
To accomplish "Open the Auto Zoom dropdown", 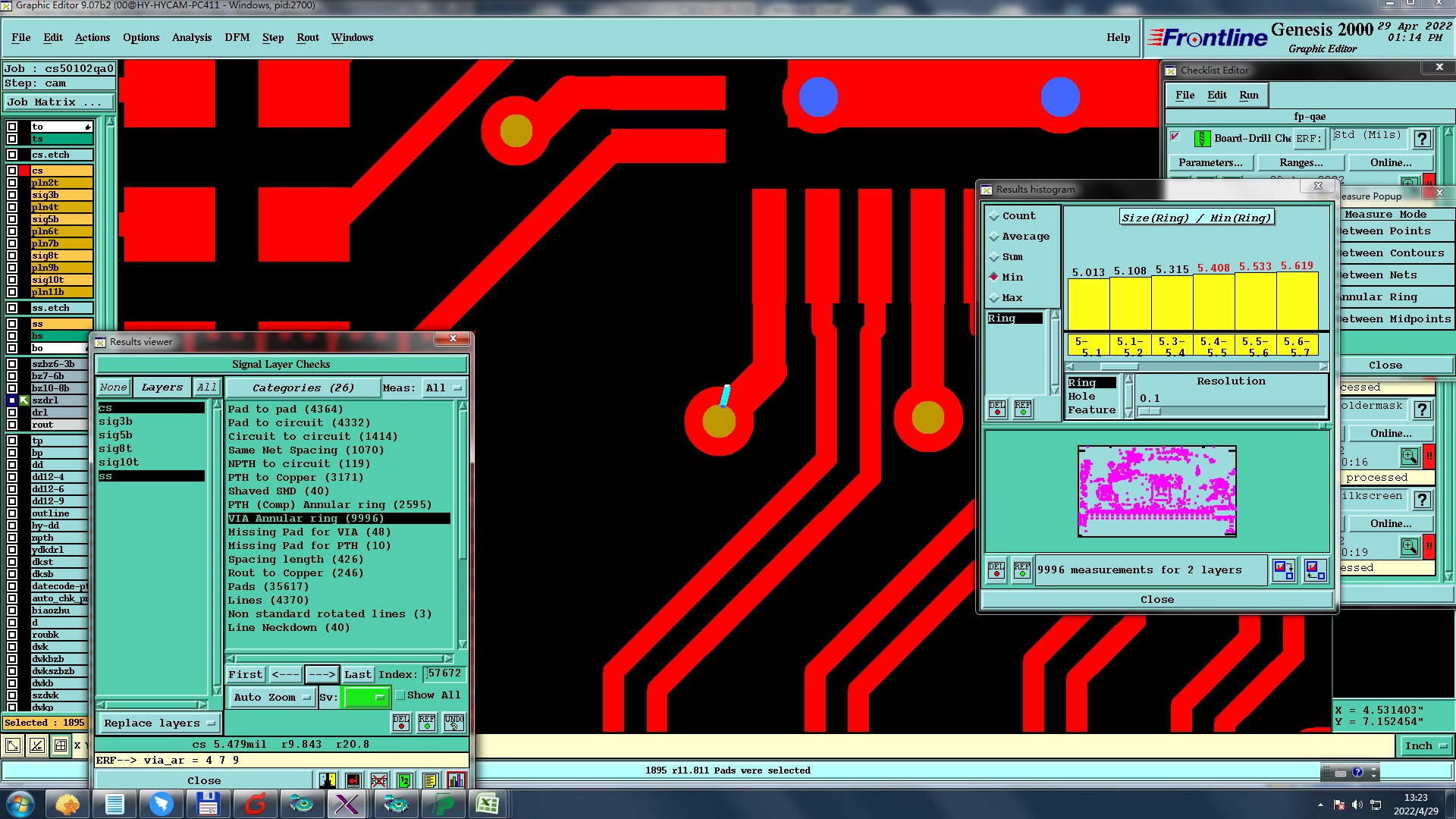I will [272, 697].
